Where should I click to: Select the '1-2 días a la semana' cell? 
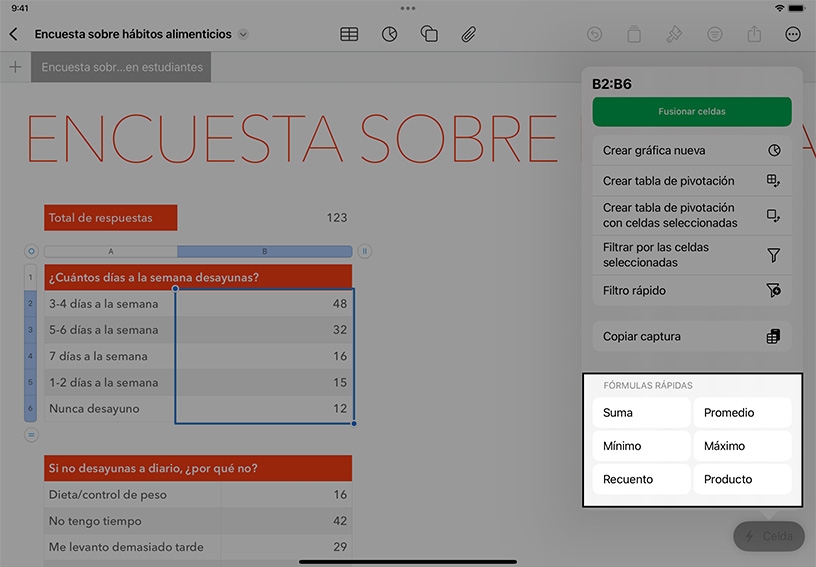click(x=110, y=382)
